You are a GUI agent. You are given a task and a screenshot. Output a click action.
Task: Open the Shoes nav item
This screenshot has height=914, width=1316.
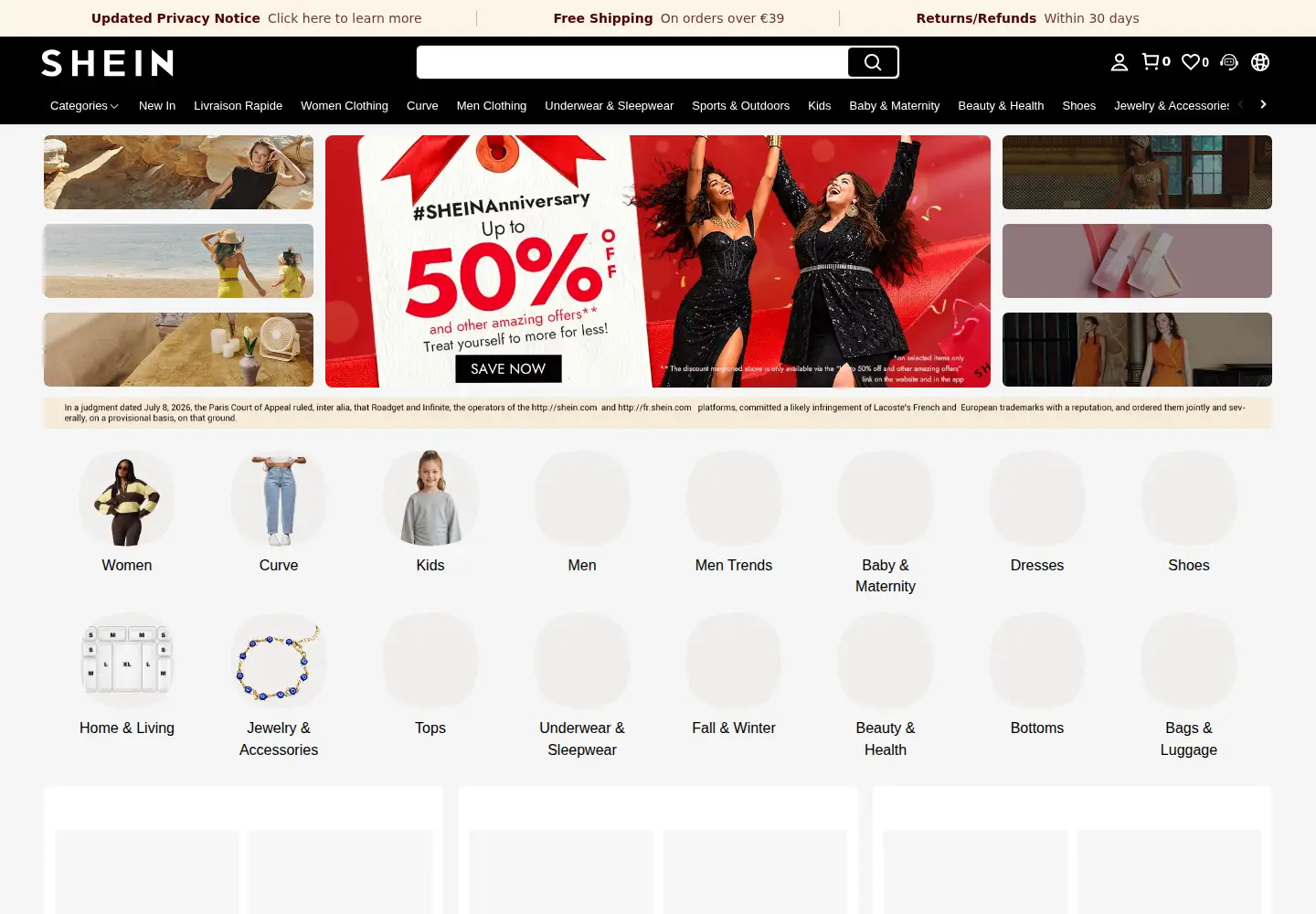tap(1078, 106)
